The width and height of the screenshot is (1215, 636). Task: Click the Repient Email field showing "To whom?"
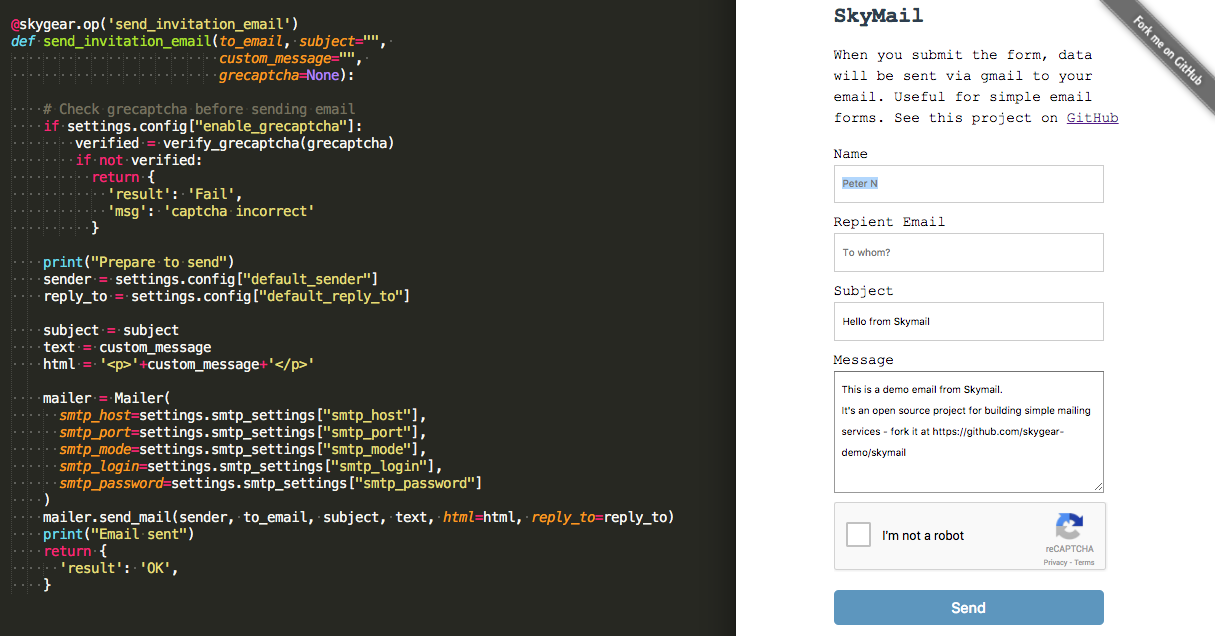967,252
